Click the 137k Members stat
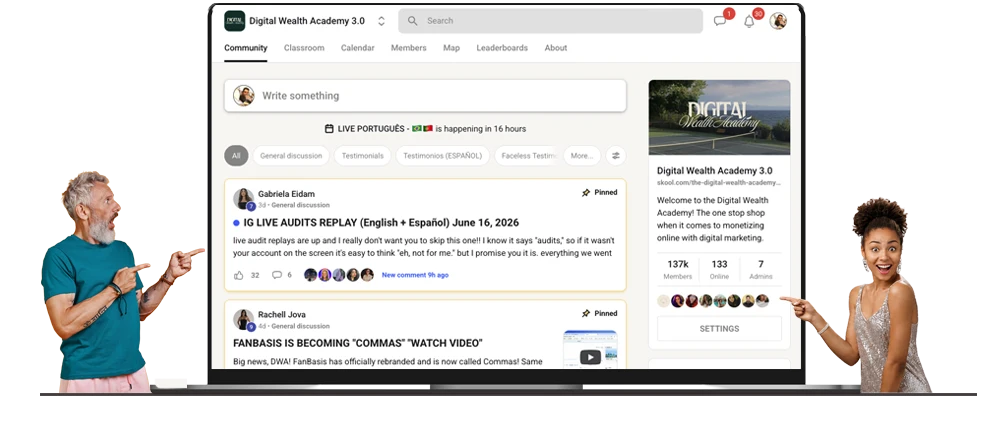This screenshot has width=1000, height=434. click(x=678, y=270)
